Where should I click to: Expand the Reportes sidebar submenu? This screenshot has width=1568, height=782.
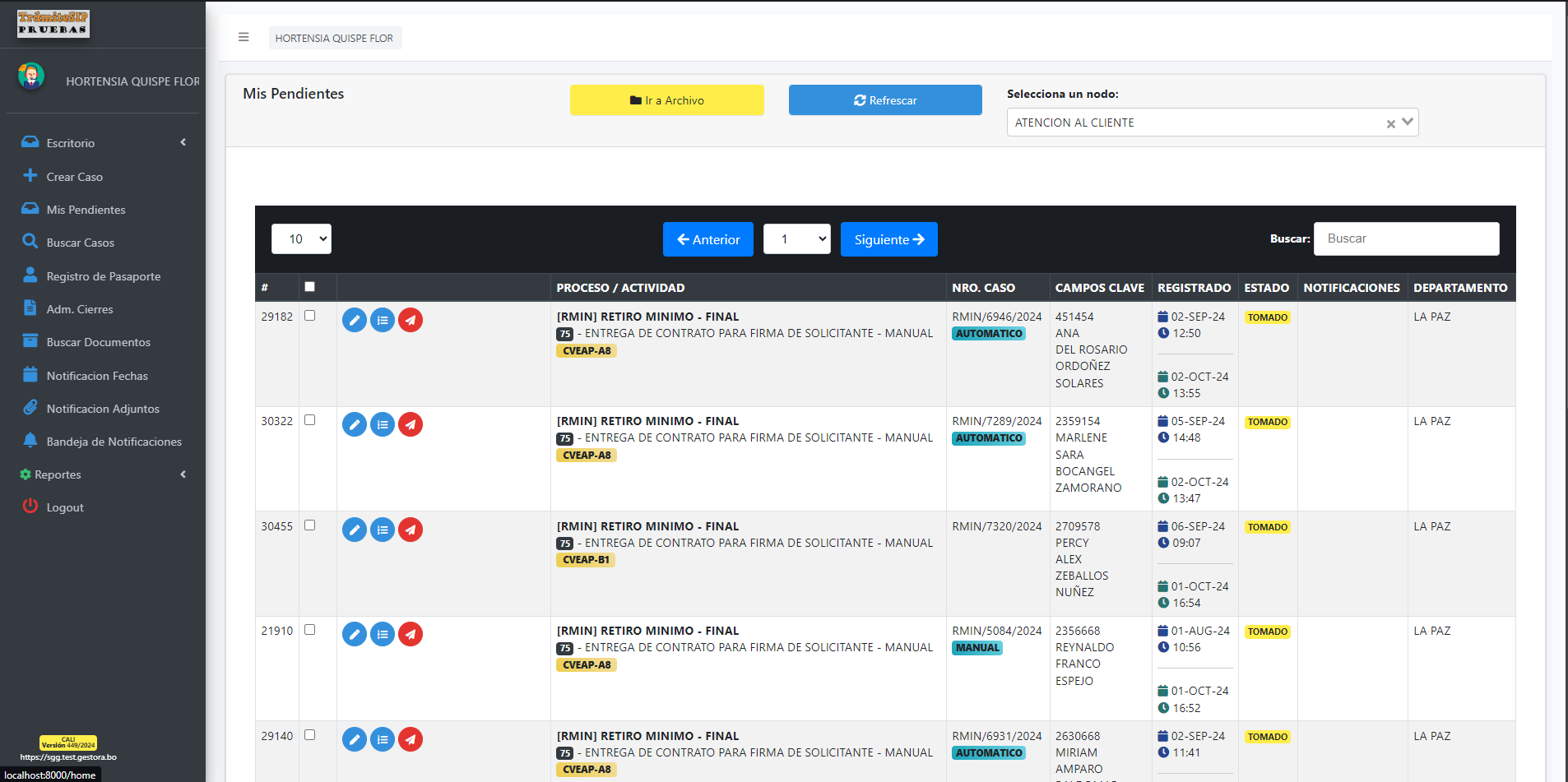(x=104, y=474)
